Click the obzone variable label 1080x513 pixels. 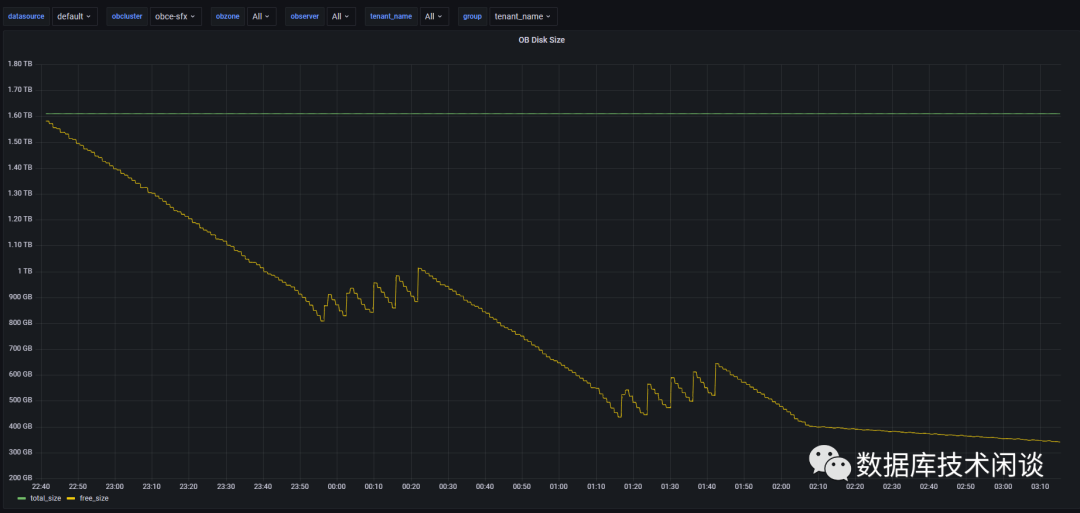point(228,16)
